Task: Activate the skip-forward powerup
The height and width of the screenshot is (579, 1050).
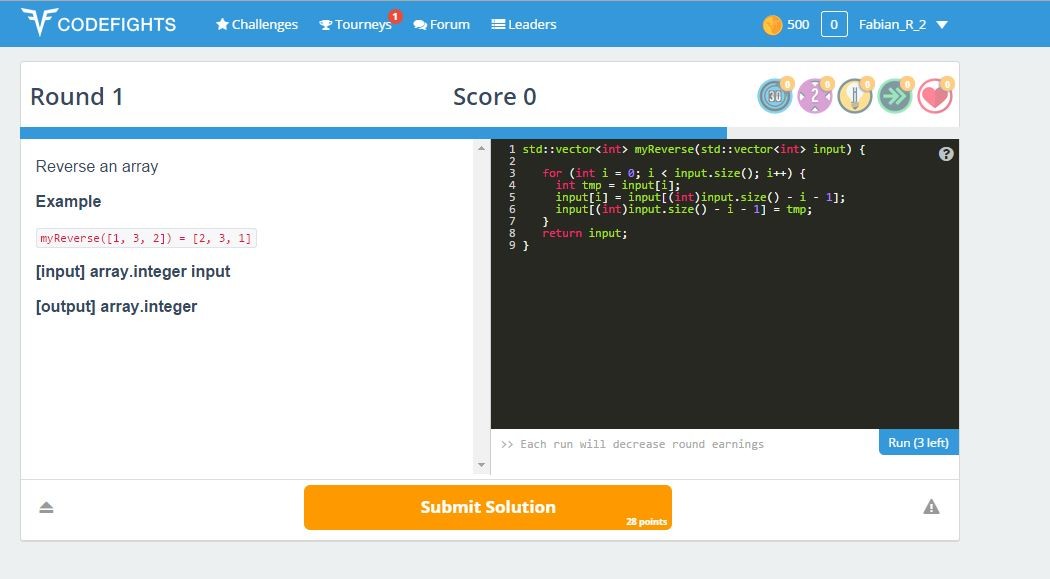Action: click(x=895, y=97)
